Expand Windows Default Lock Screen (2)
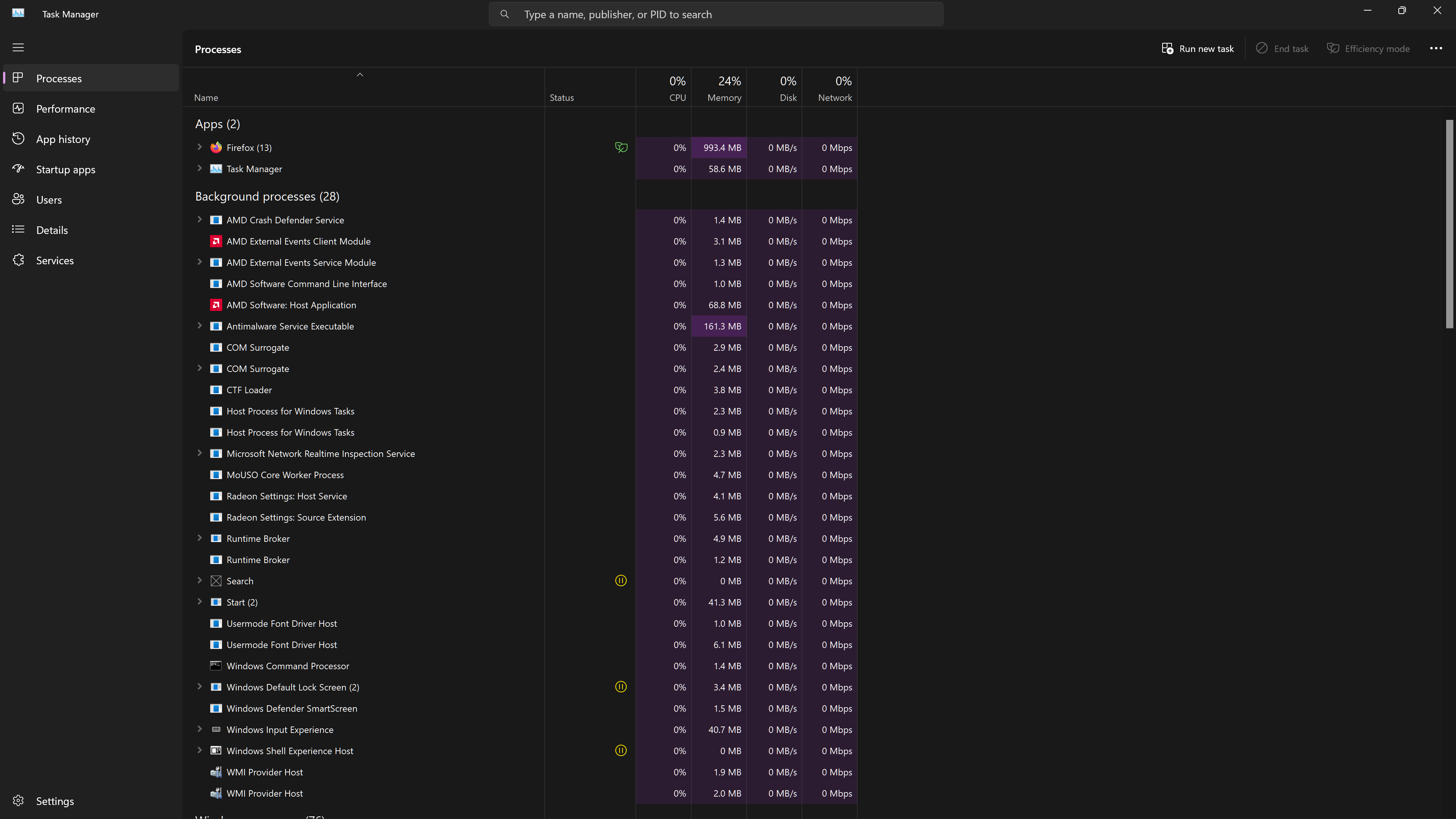 199,687
